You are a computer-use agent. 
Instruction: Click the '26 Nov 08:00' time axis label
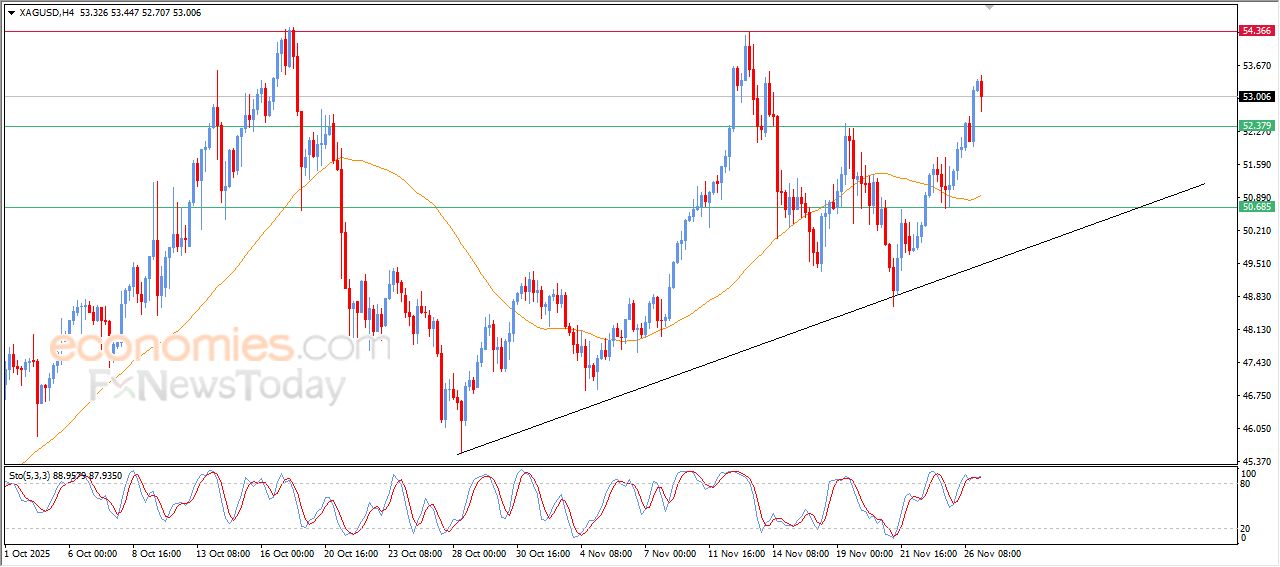[992, 553]
